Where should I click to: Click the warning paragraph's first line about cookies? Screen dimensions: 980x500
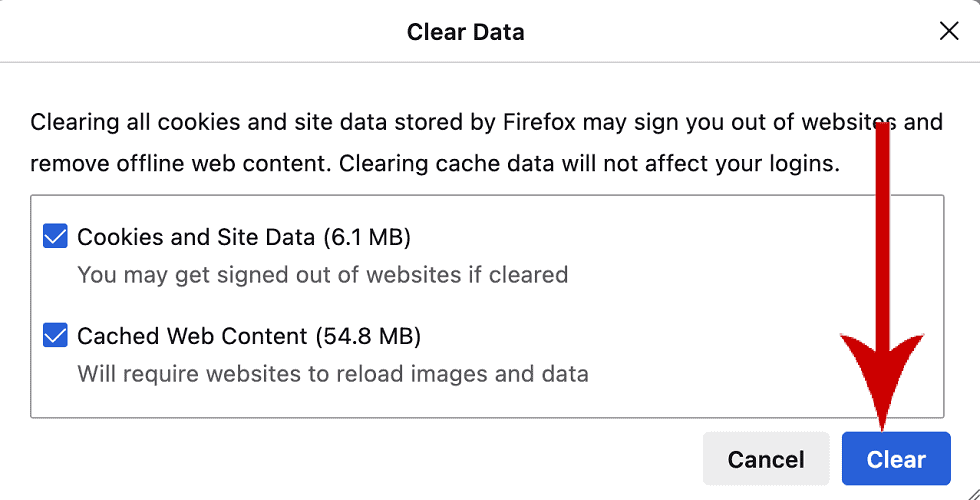coord(300,123)
